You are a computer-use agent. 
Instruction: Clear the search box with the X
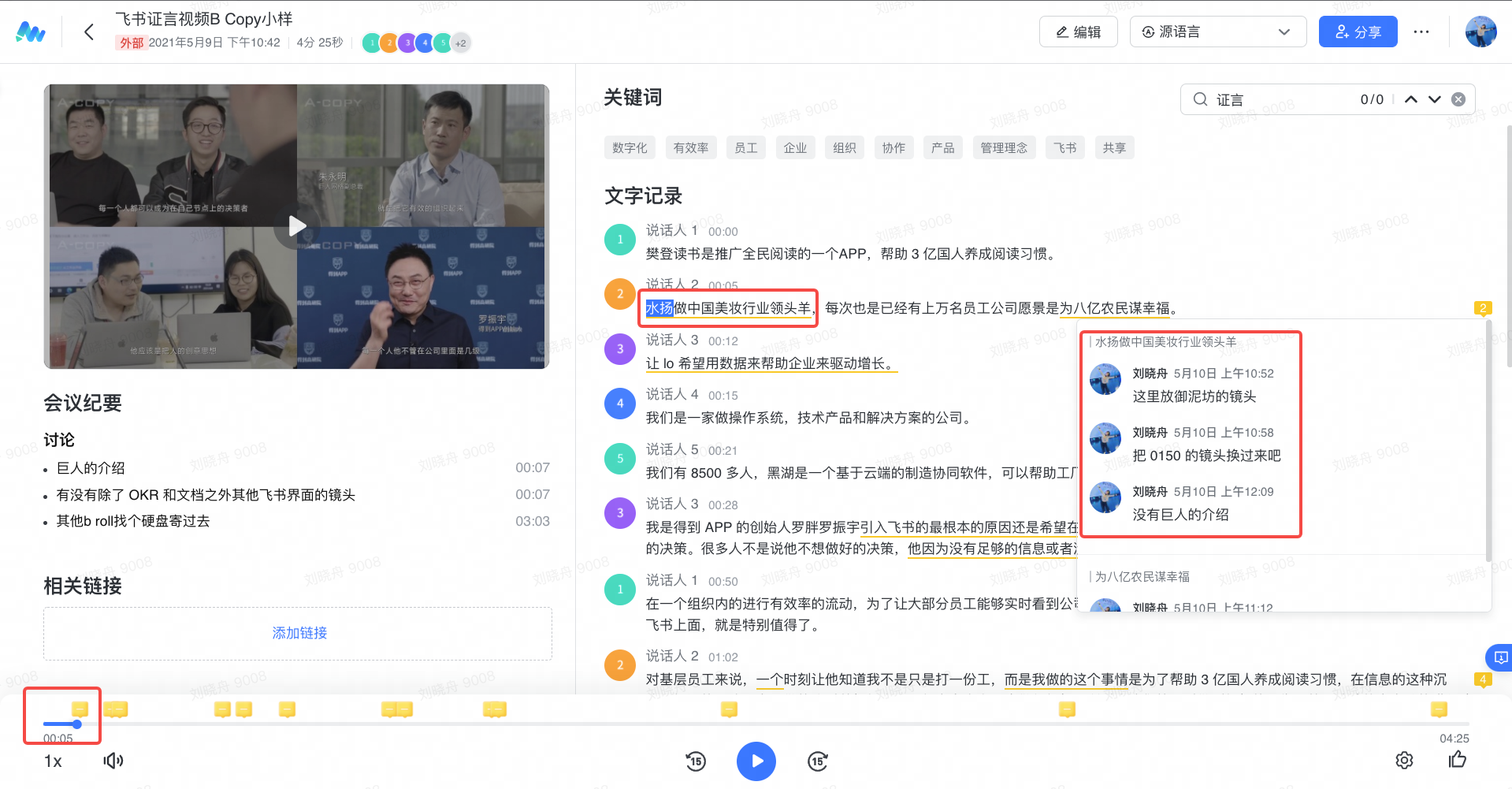(x=1458, y=99)
